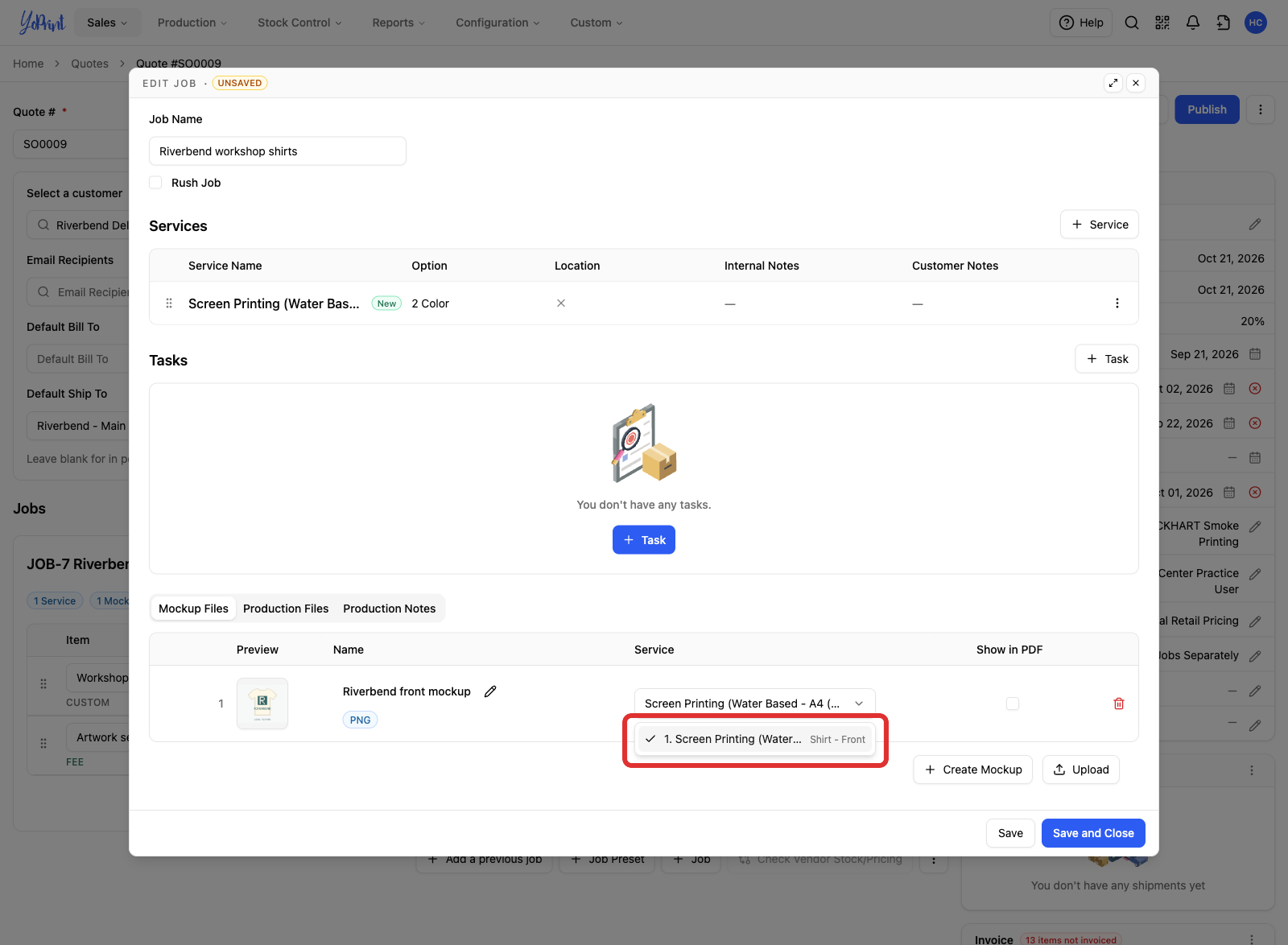The height and width of the screenshot is (945, 1288).
Task: Expand the Configuration menu
Action: pos(497,23)
